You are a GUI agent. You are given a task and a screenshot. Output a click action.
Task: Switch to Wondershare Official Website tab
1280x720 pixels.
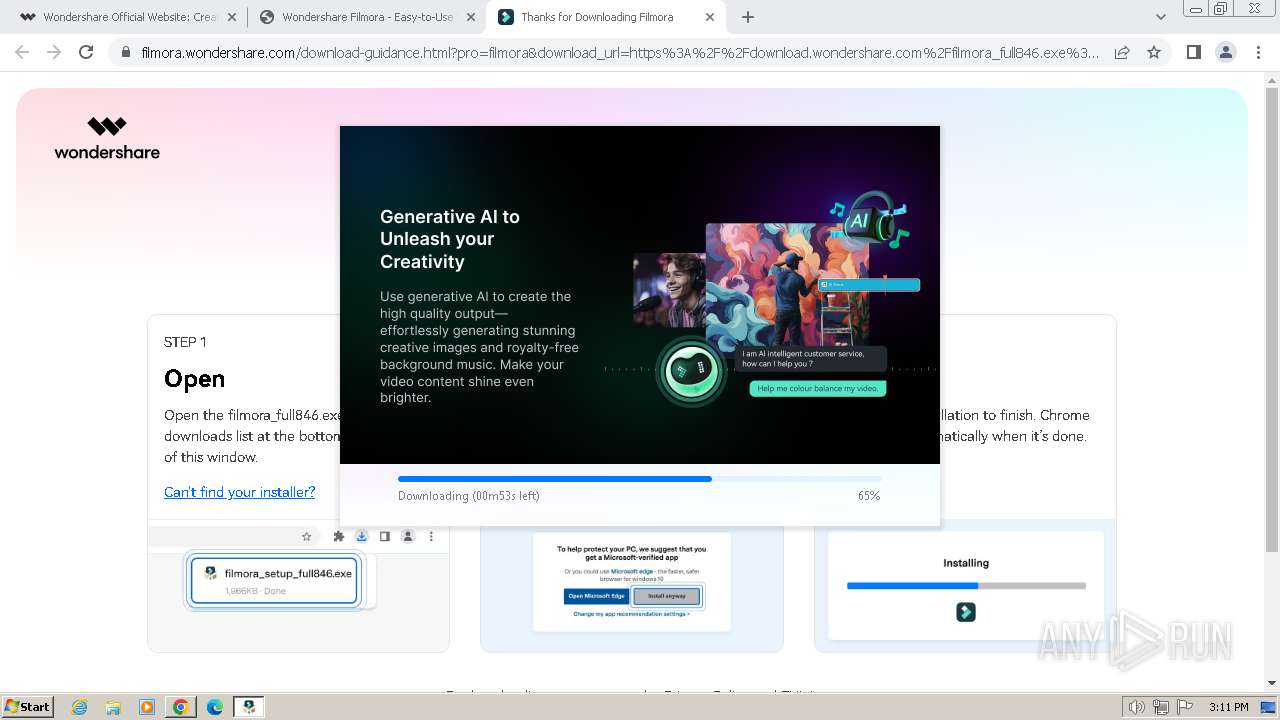click(120, 17)
